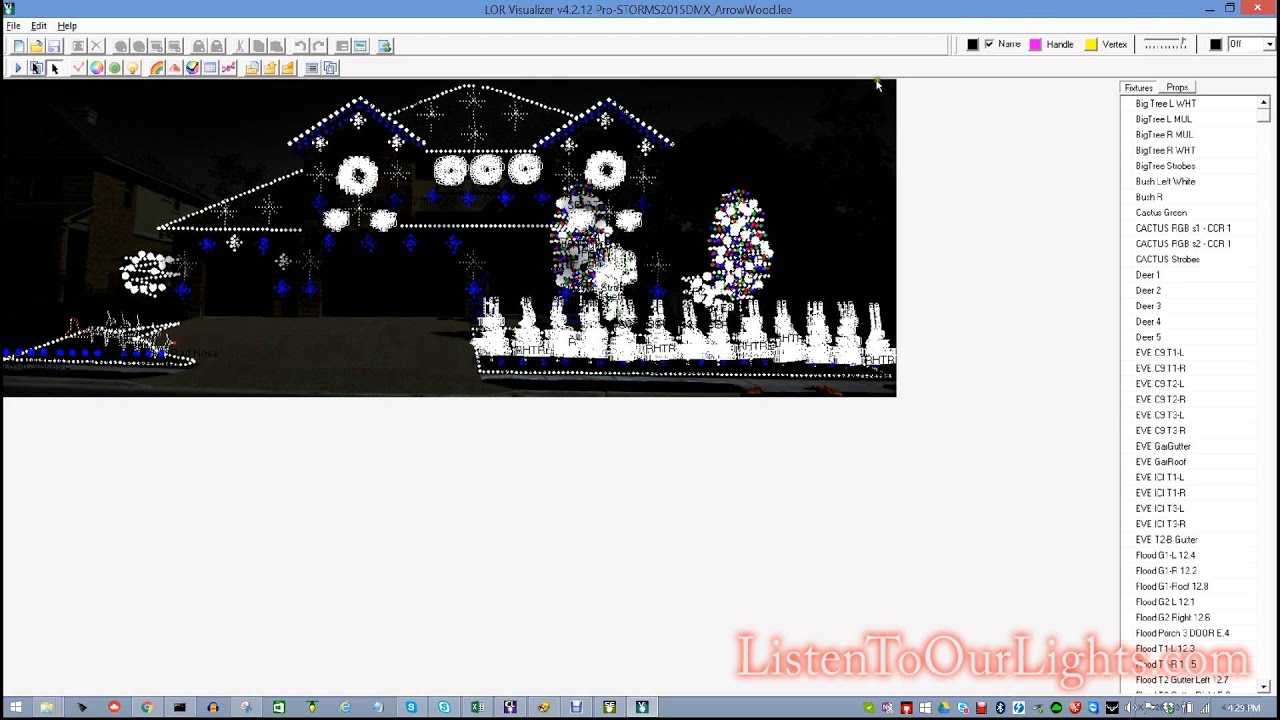Viewport: 1280px width, 720px height.
Task: Open the Help menu
Action: (x=67, y=26)
